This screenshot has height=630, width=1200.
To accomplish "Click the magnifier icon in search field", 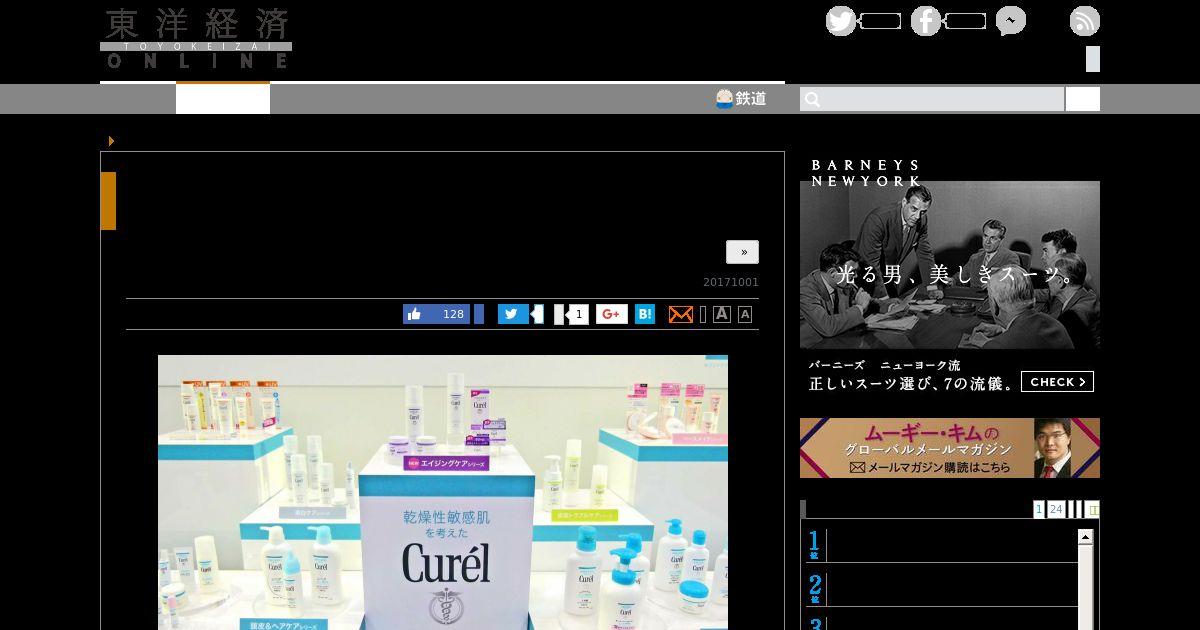I will [x=813, y=99].
